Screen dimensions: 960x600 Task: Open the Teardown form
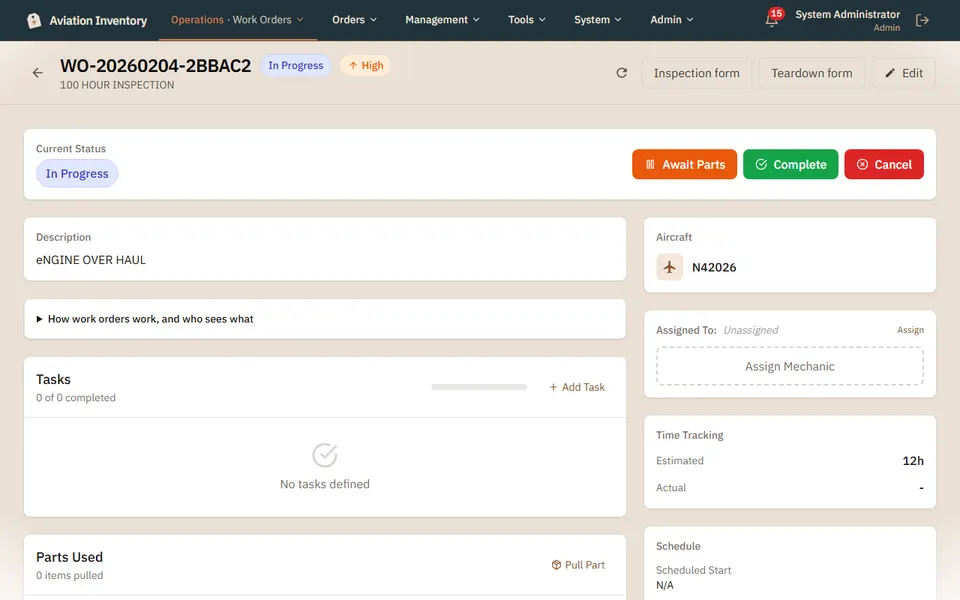pyautogui.click(x=811, y=73)
